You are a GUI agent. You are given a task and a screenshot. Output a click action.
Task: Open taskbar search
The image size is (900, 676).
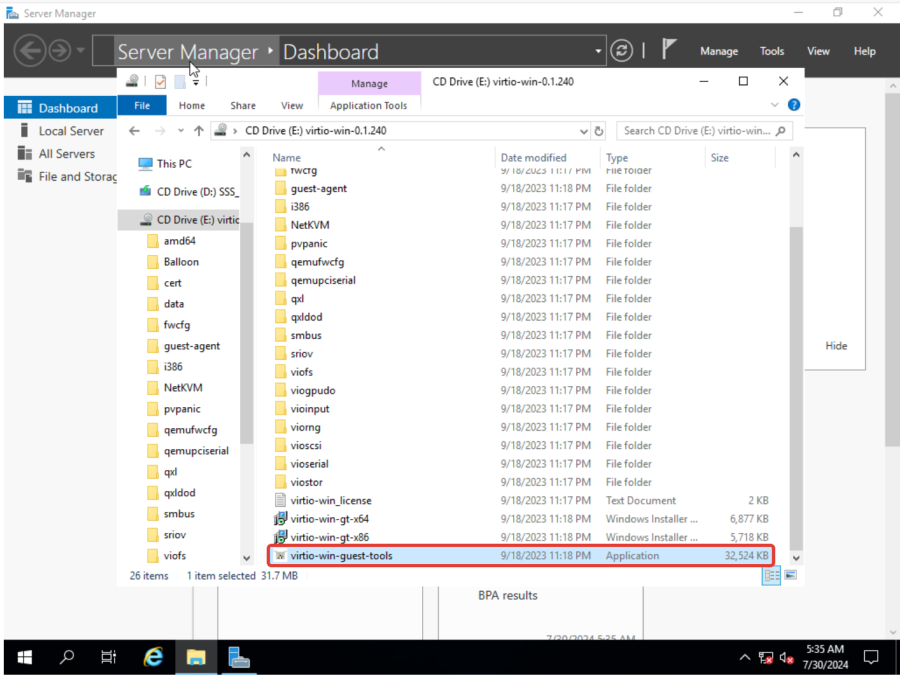coord(67,657)
